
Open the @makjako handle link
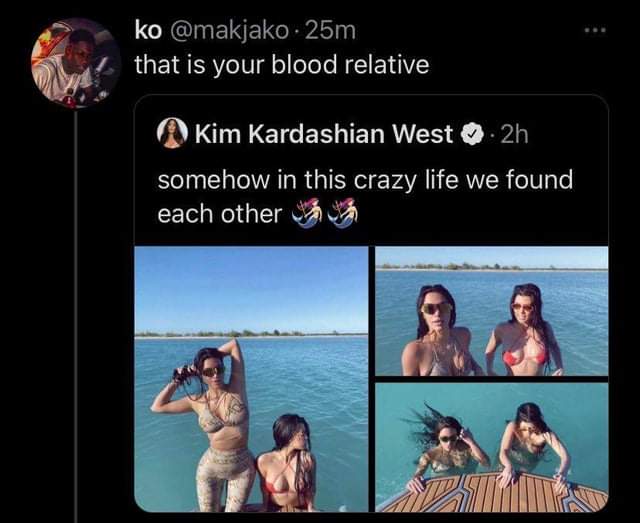coord(229,31)
